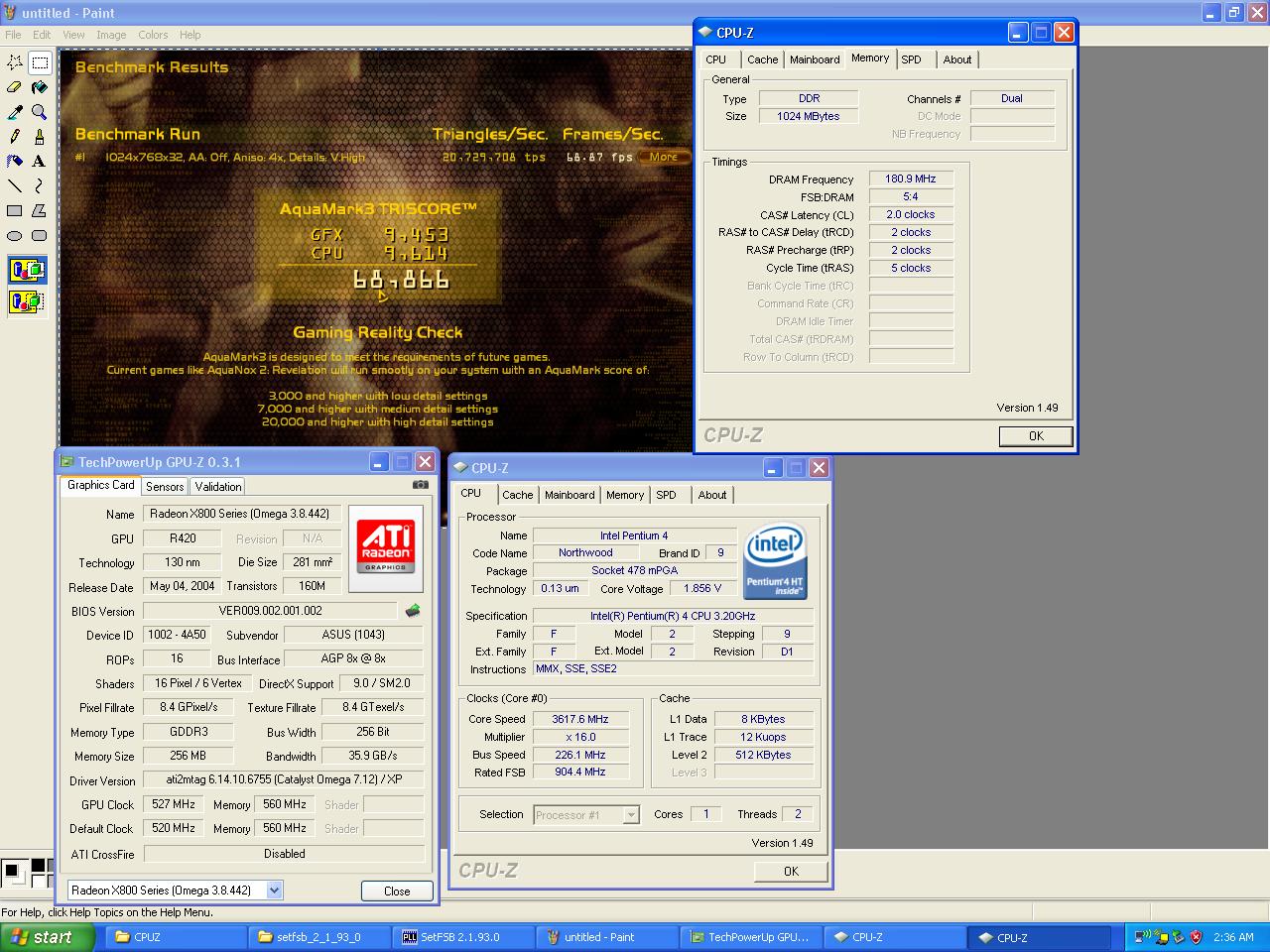Pick the Fill With Color bucket tool
This screenshot has height=952, width=1270.
point(40,87)
